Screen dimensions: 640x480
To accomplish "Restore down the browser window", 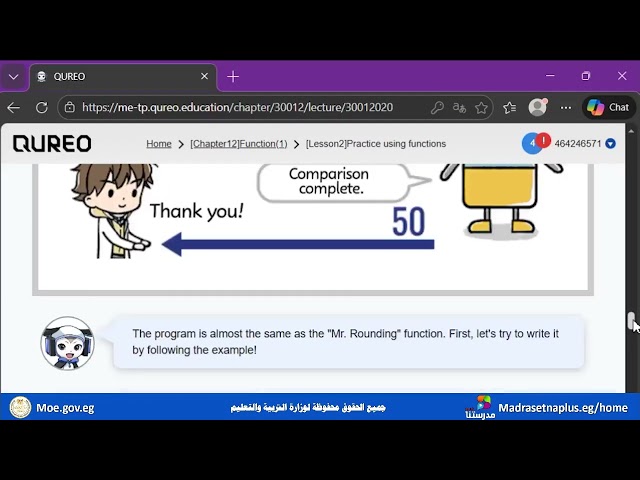I will tap(586, 76).
